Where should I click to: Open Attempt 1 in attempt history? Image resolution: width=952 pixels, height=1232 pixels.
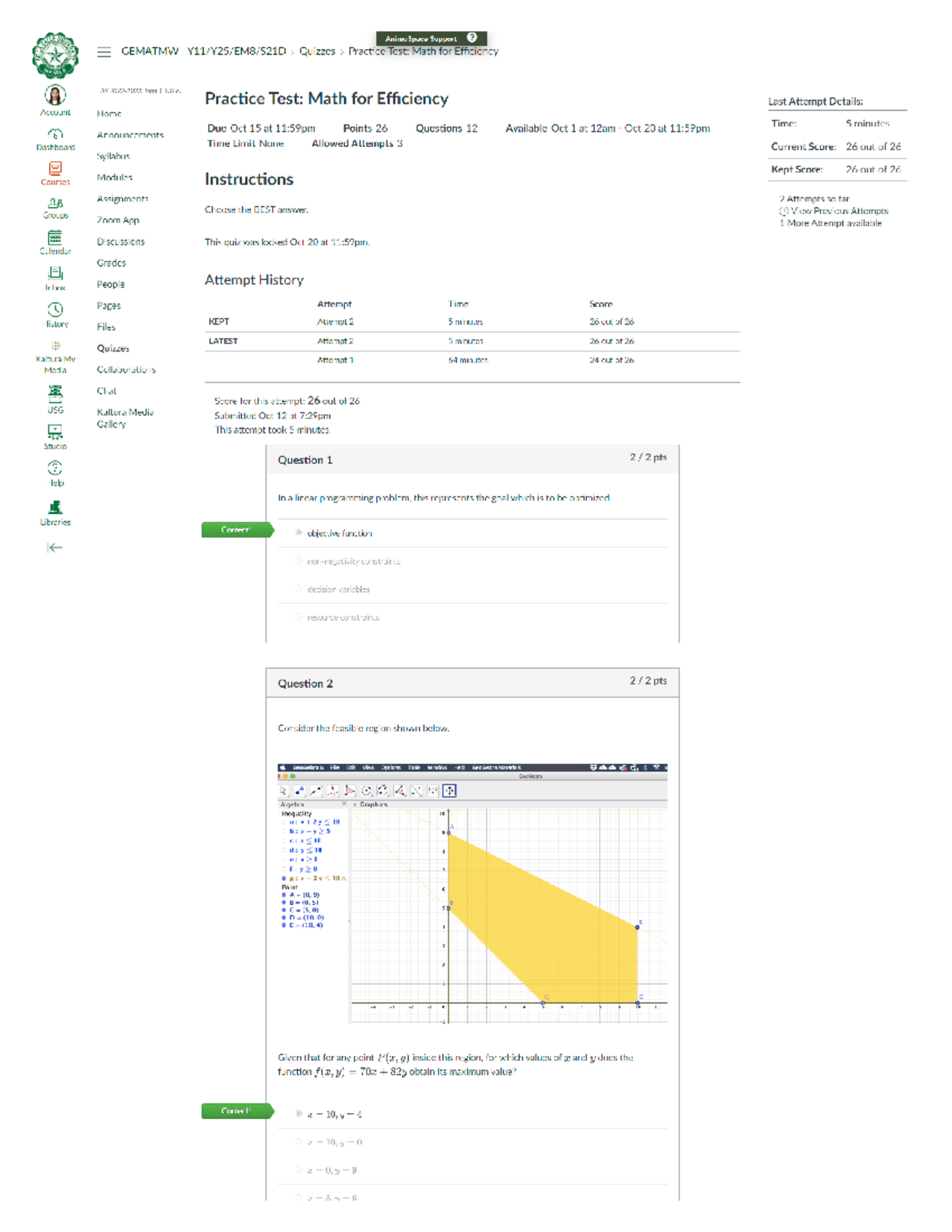[335, 360]
